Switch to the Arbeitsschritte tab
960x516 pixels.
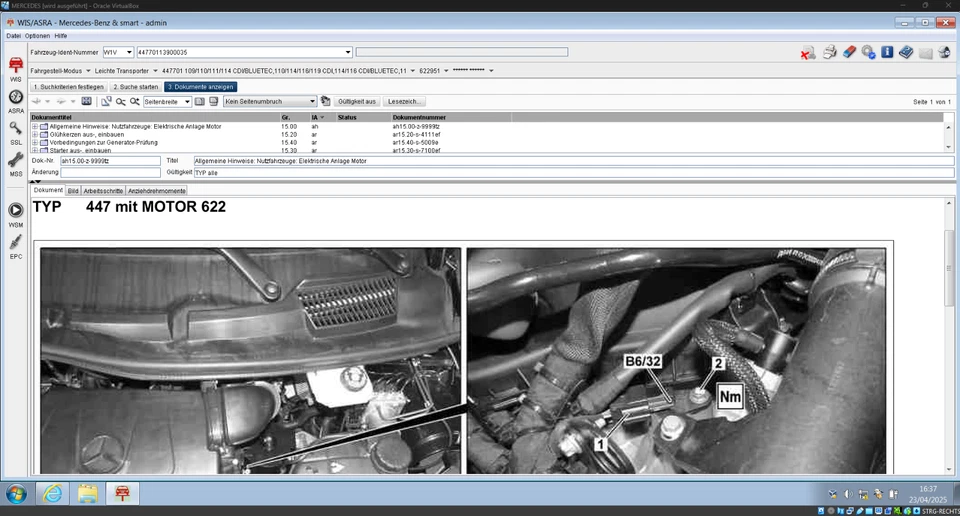(103, 191)
